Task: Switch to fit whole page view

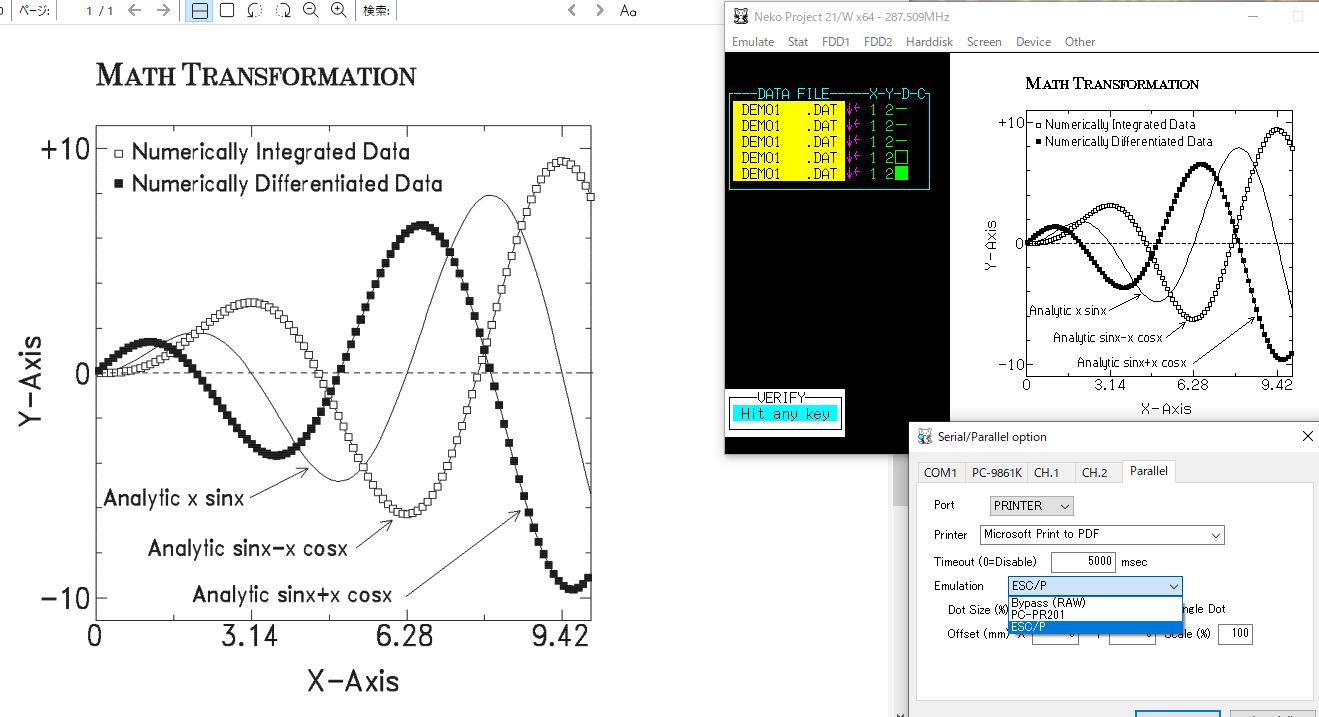Action: [227, 10]
